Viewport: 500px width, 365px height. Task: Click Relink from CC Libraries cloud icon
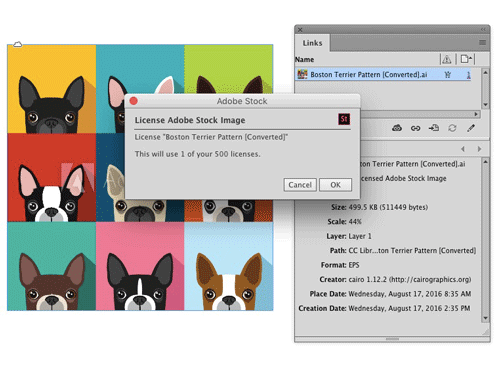point(397,128)
